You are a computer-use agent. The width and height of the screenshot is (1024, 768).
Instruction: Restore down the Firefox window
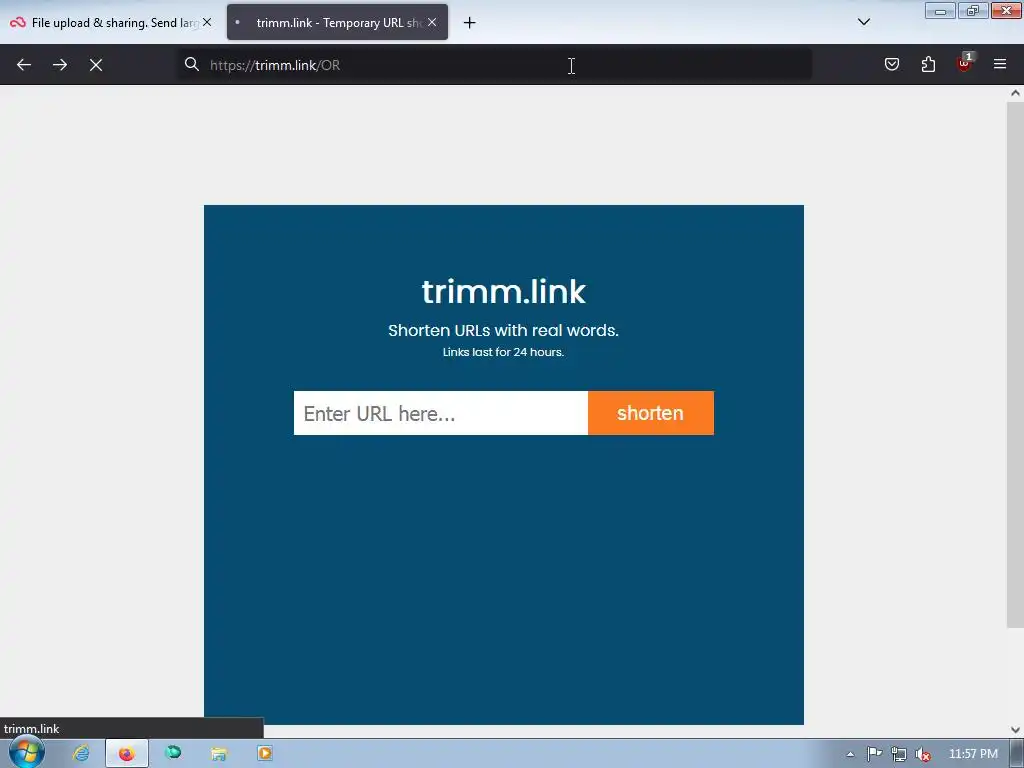point(973,11)
